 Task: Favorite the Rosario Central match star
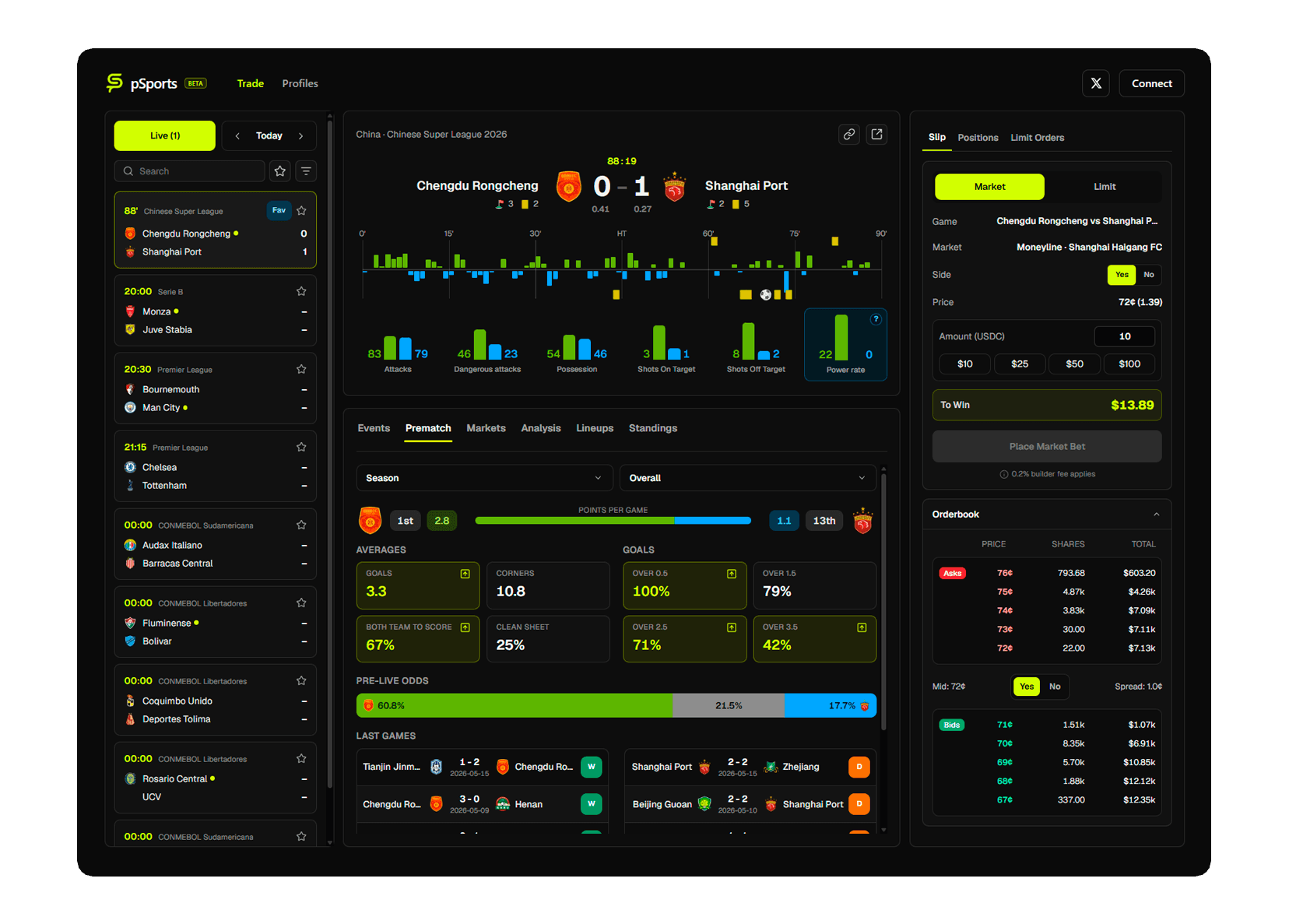[x=301, y=758]
